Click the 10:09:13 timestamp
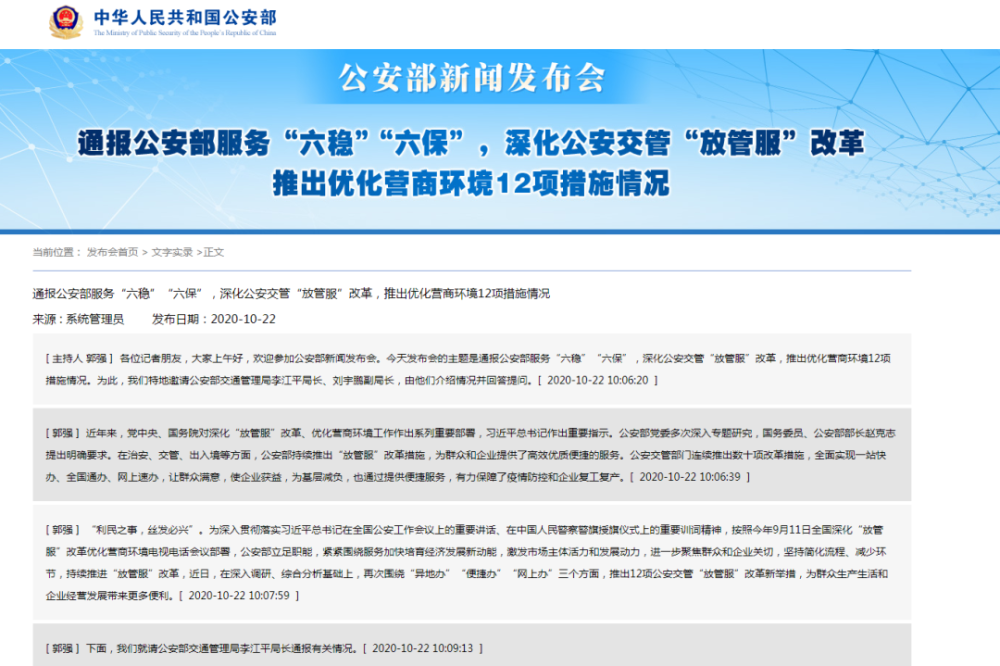Screen dimensions: 1000x666 pyautogui.click(x=423, y=648)
